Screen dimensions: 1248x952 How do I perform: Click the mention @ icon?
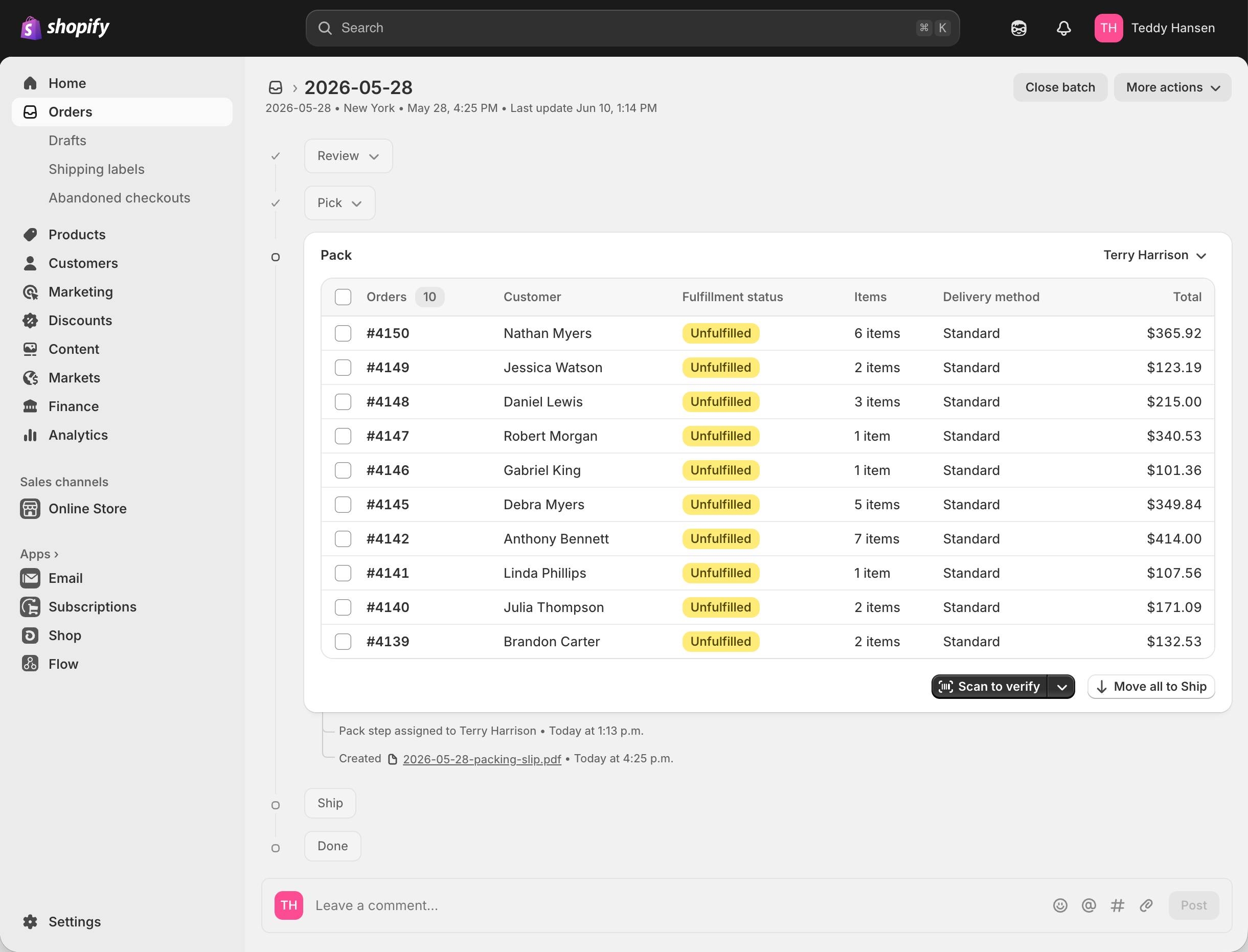[1088, 905]
